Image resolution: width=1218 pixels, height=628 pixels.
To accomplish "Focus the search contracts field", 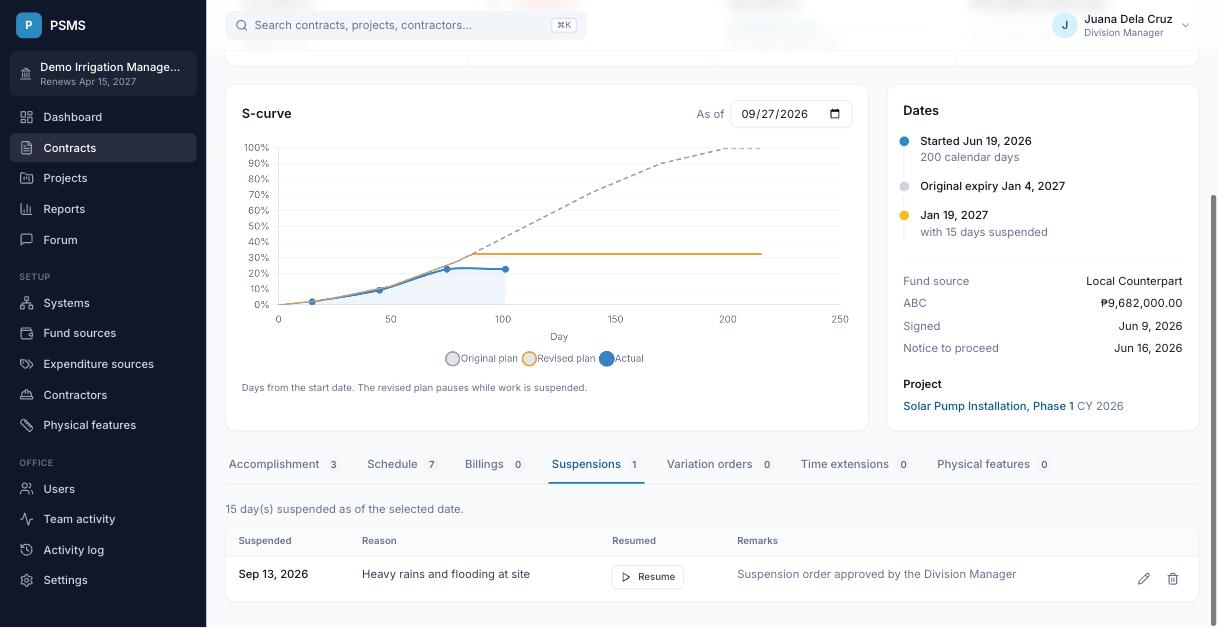I will pyautogui.click(x=406, y=25).
